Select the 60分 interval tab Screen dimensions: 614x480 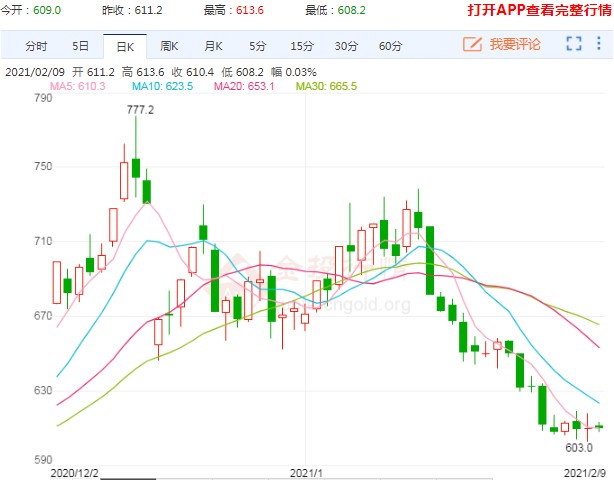(390, 46)
